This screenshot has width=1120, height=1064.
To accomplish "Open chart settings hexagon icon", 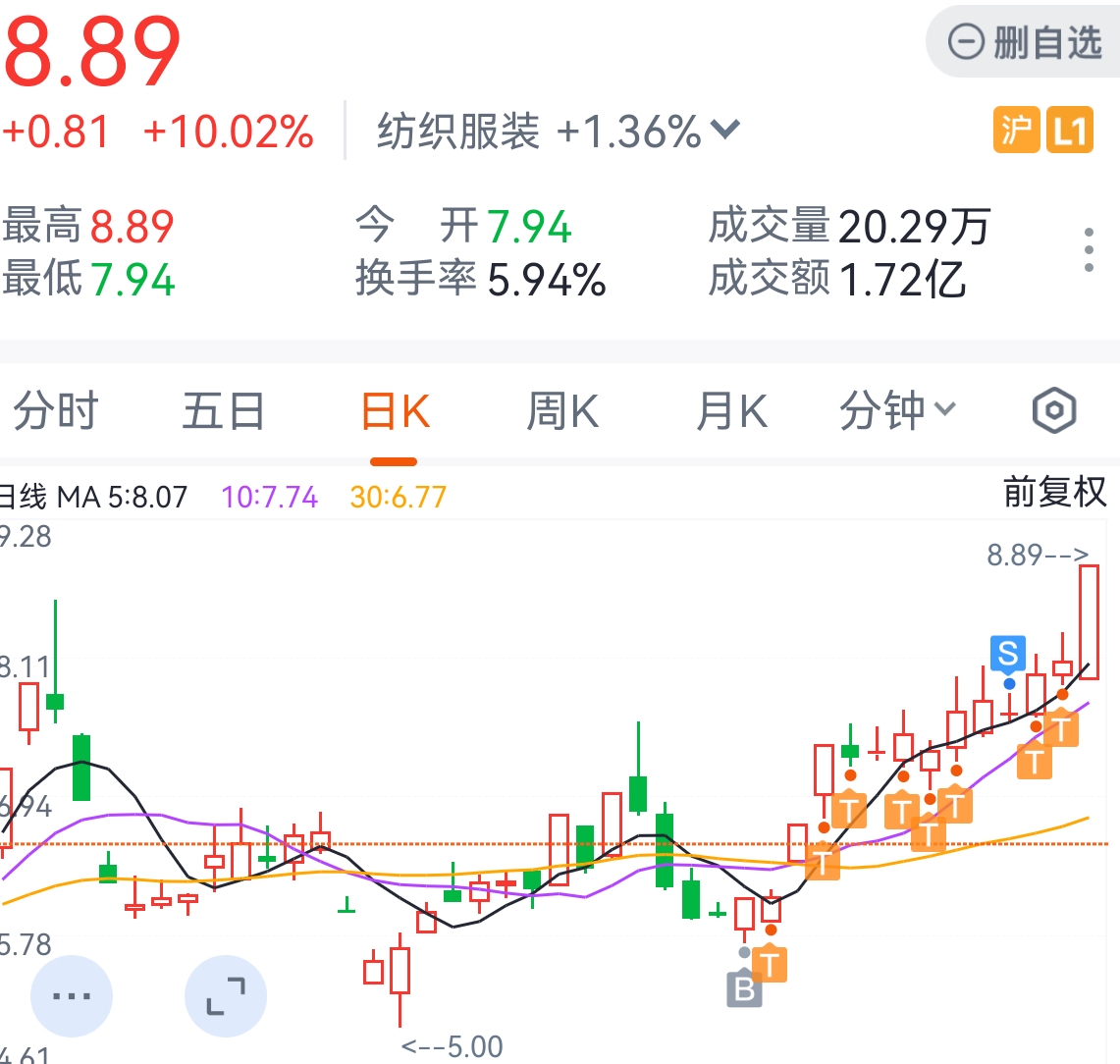I will [1054, 410].
